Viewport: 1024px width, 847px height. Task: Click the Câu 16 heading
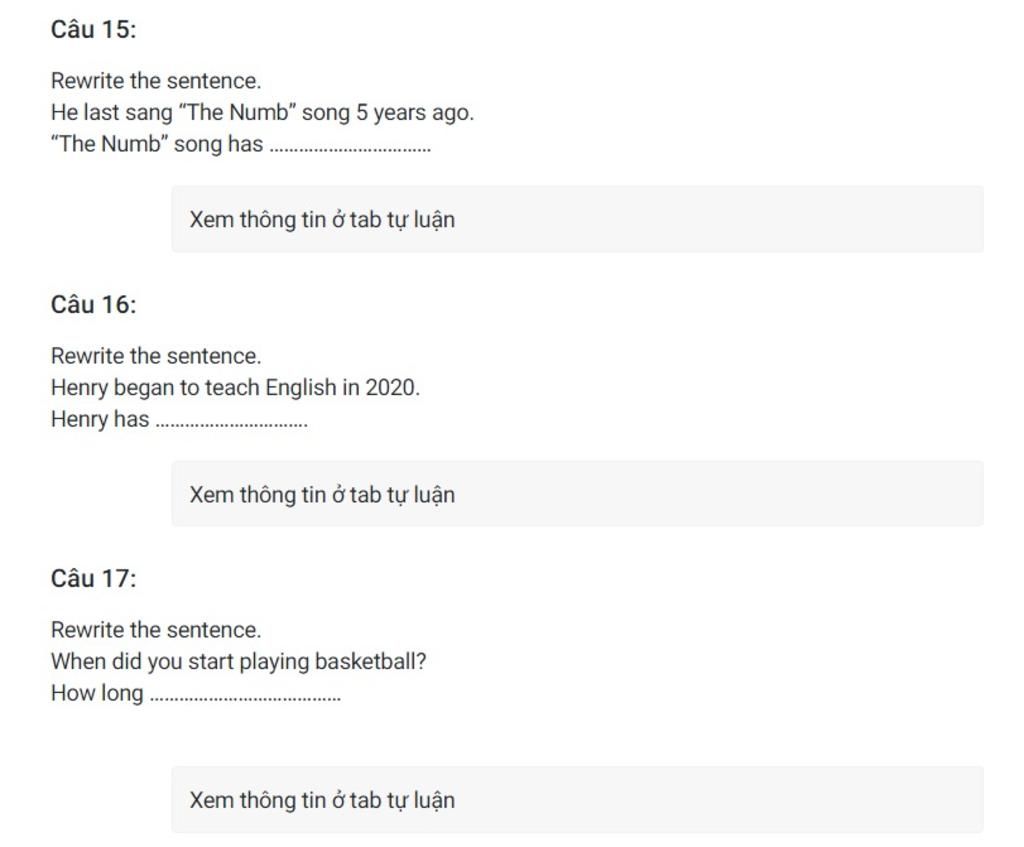pyautogui.click(x=93, y=304)
